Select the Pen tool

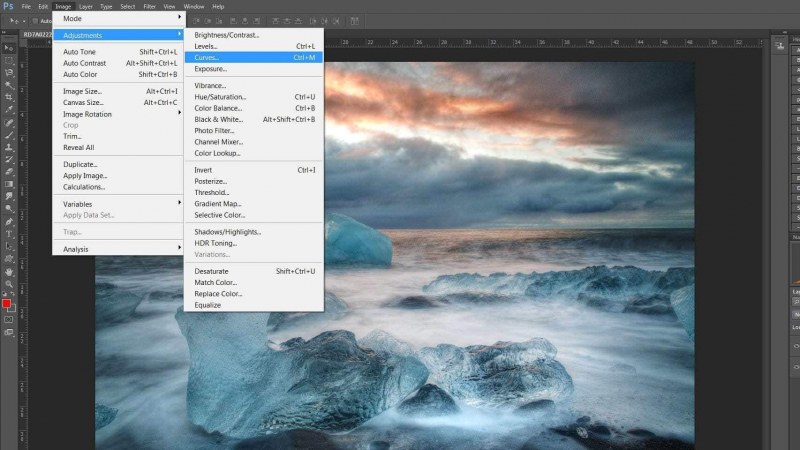(x=9, y=221)
